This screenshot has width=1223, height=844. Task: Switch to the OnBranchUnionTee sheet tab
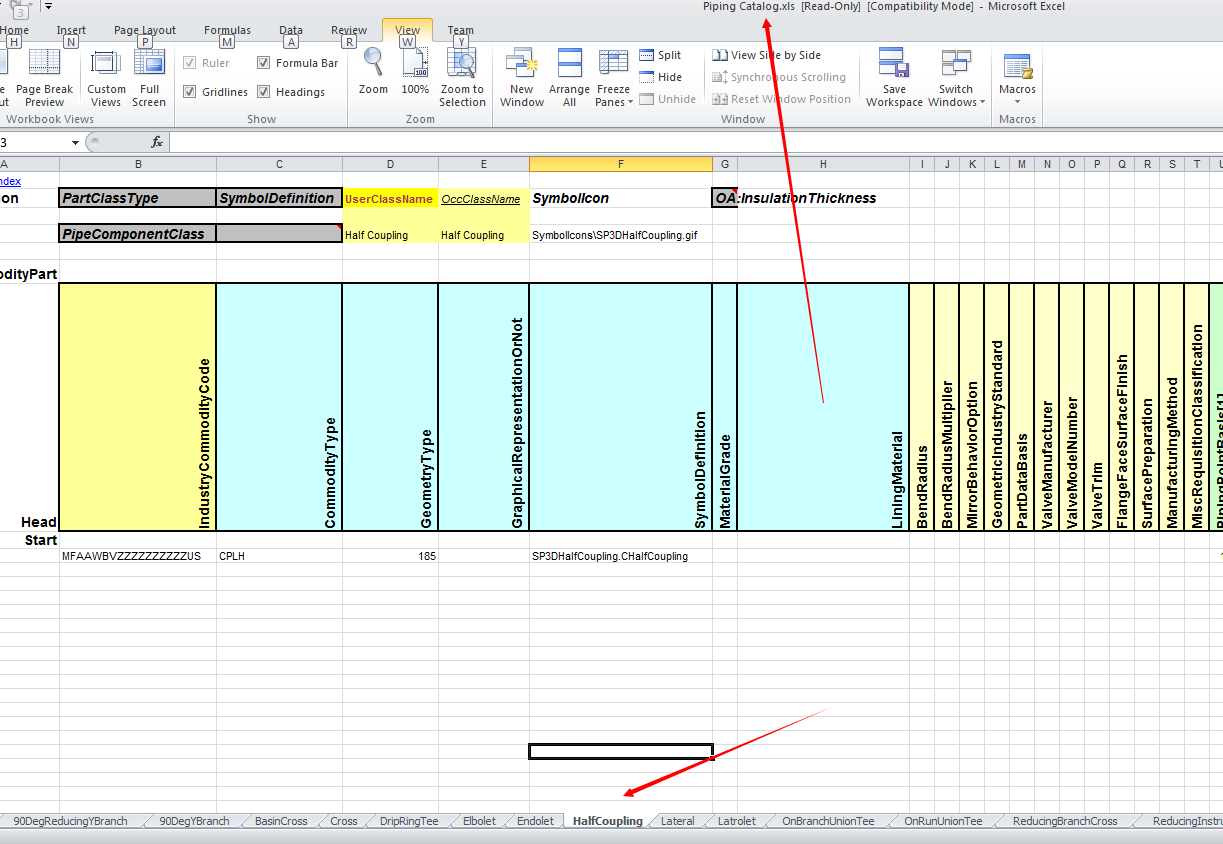click(828, 821)
